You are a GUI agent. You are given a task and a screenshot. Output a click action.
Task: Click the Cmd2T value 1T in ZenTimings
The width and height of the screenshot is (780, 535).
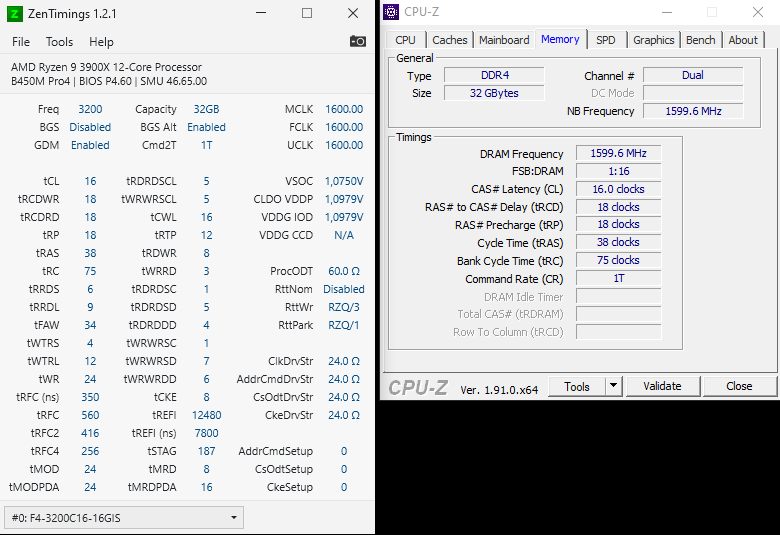pos(206,145)
